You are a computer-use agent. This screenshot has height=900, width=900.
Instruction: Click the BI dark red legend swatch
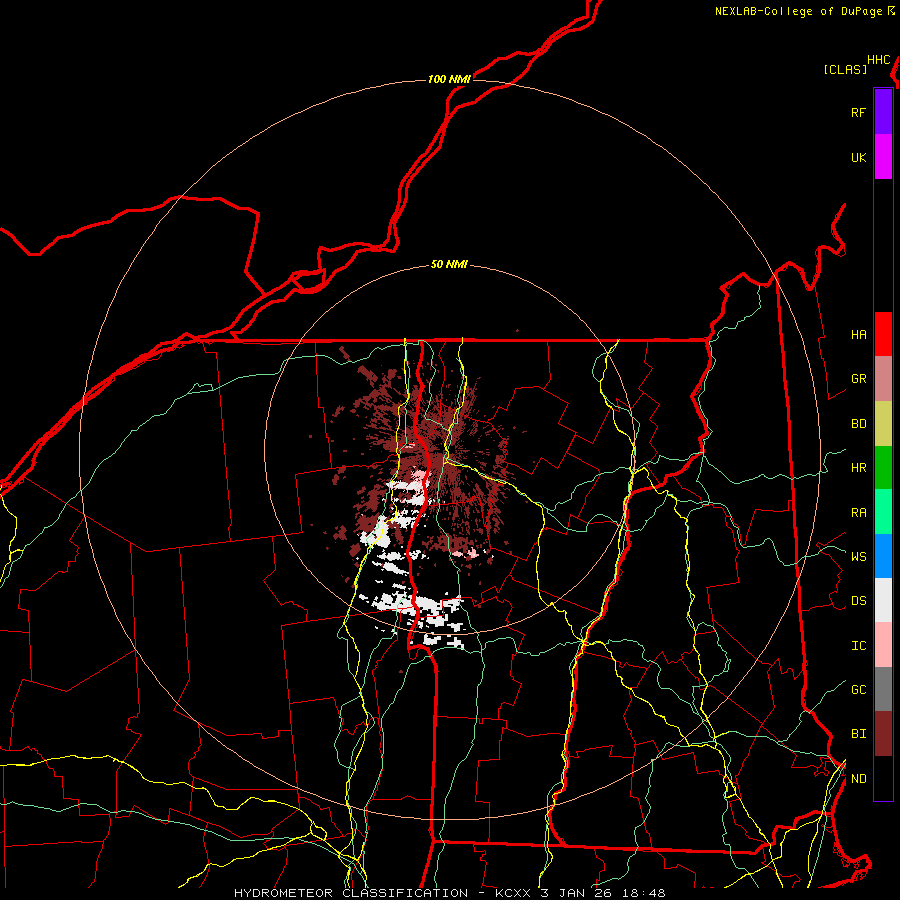[883, 734]
